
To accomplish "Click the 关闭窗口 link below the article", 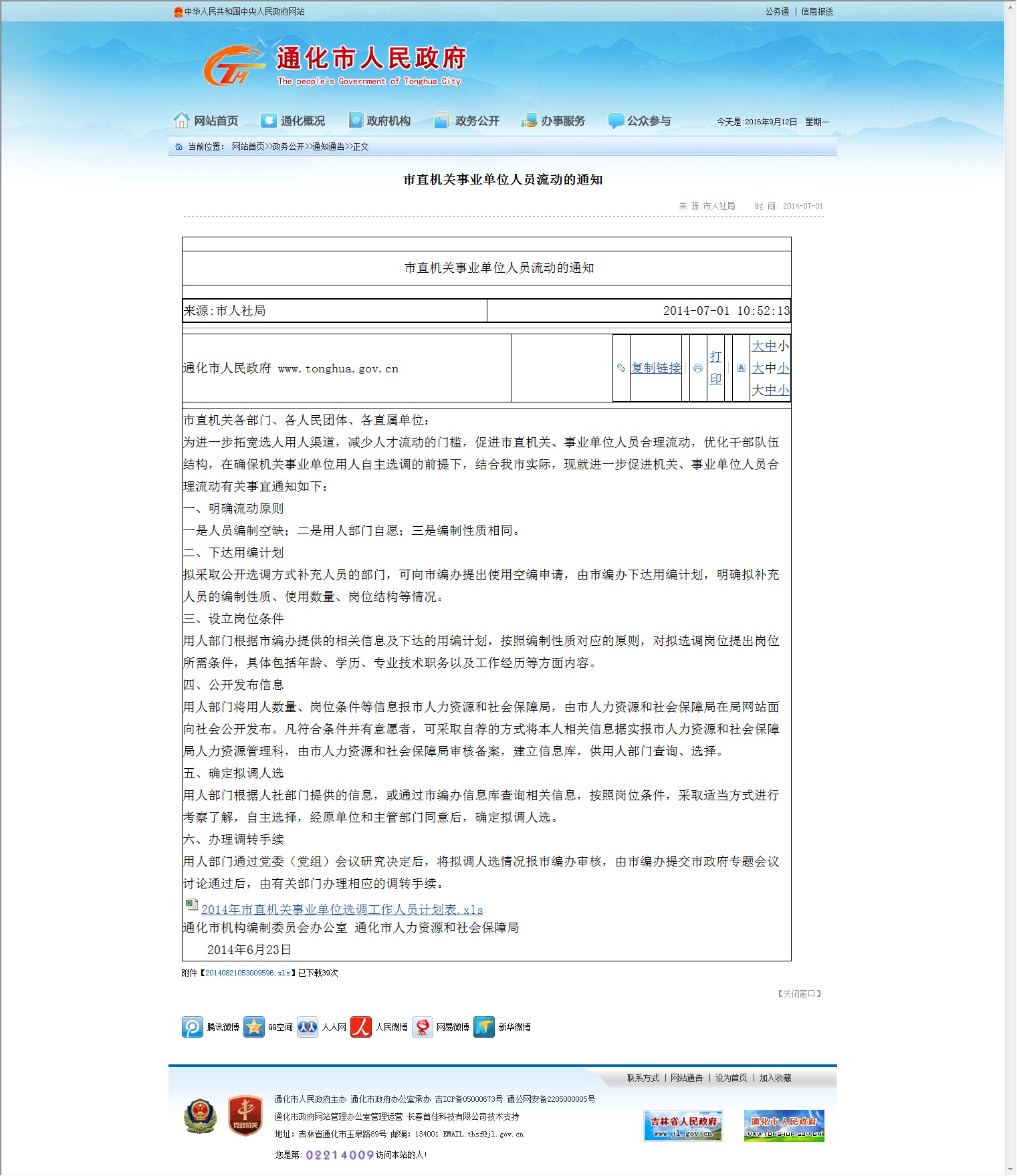I will coord(799,993).
